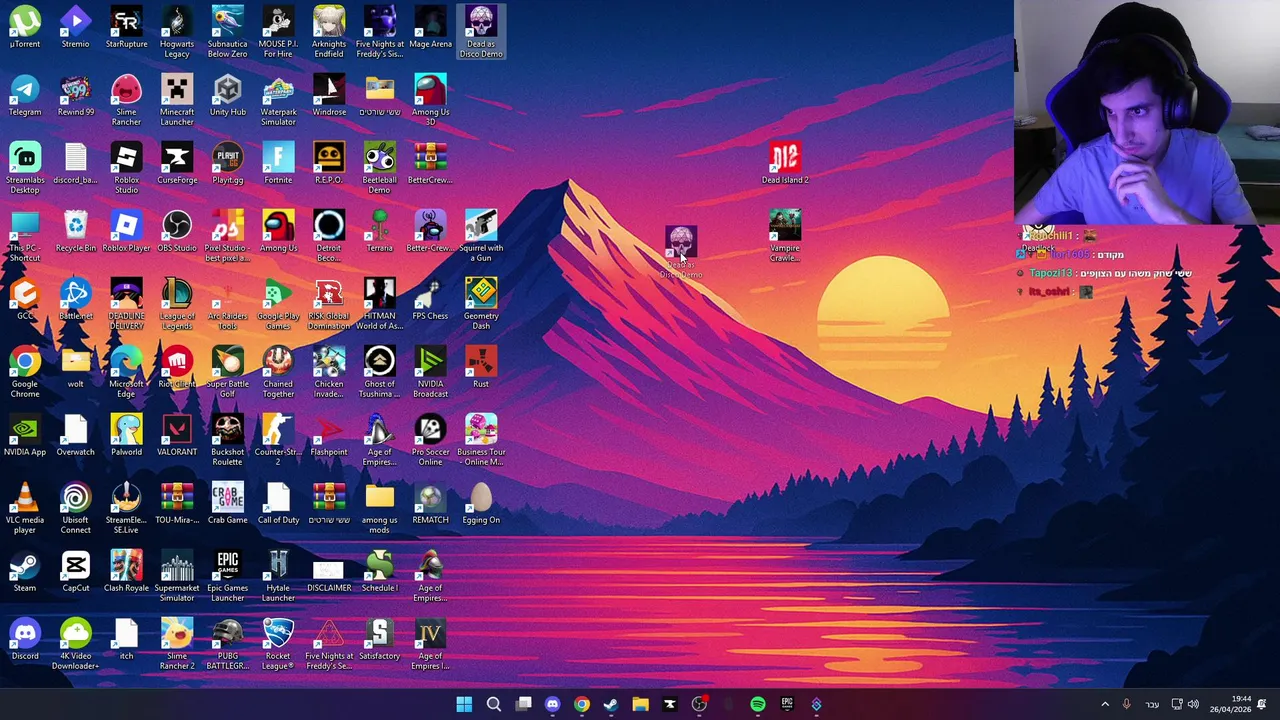Viewport: 1280px width, 720px height.
Task: Open Palworld desktop shortcut
Action: coord(126,436)
